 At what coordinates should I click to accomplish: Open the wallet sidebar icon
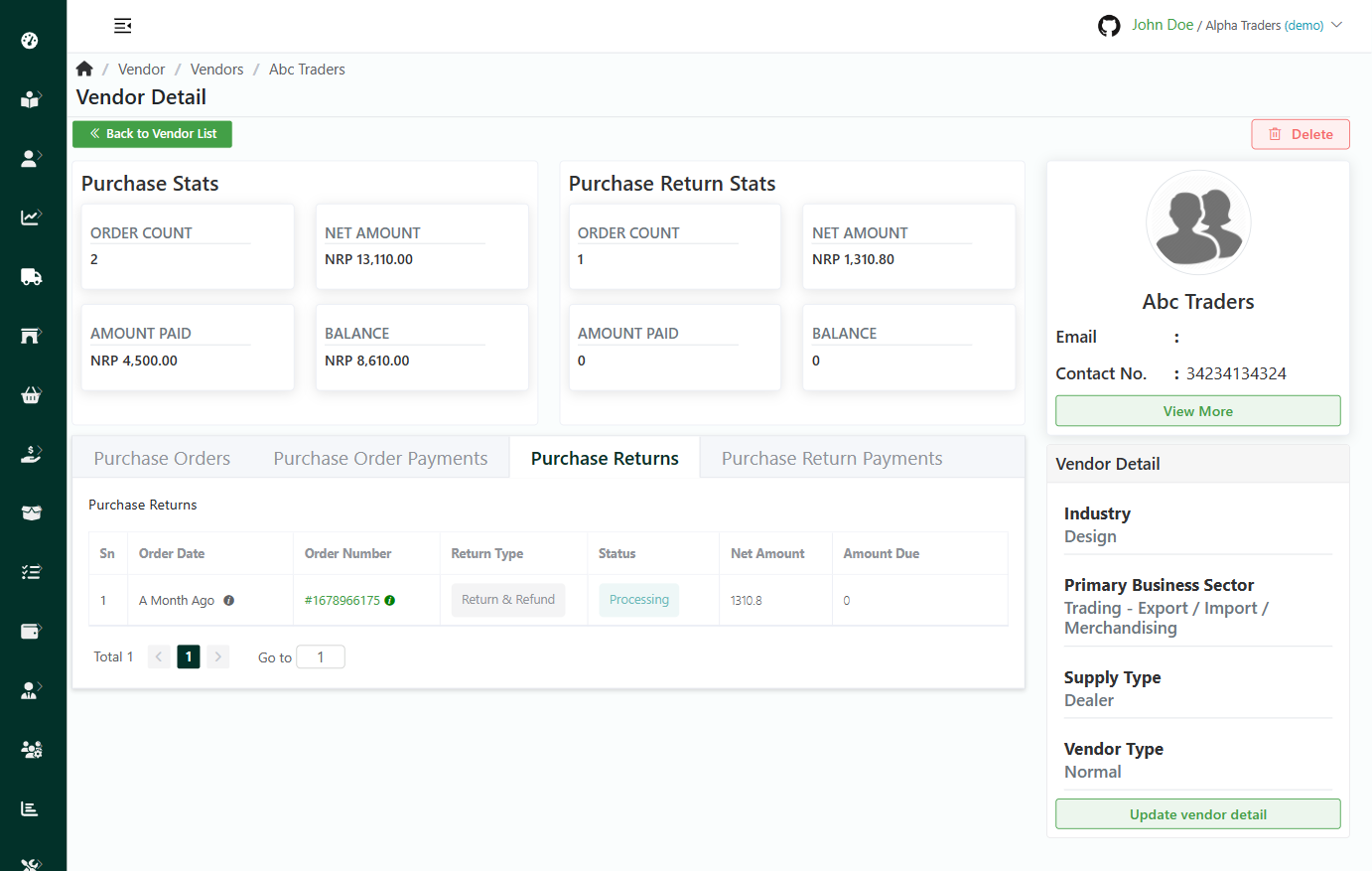(31, 632)
